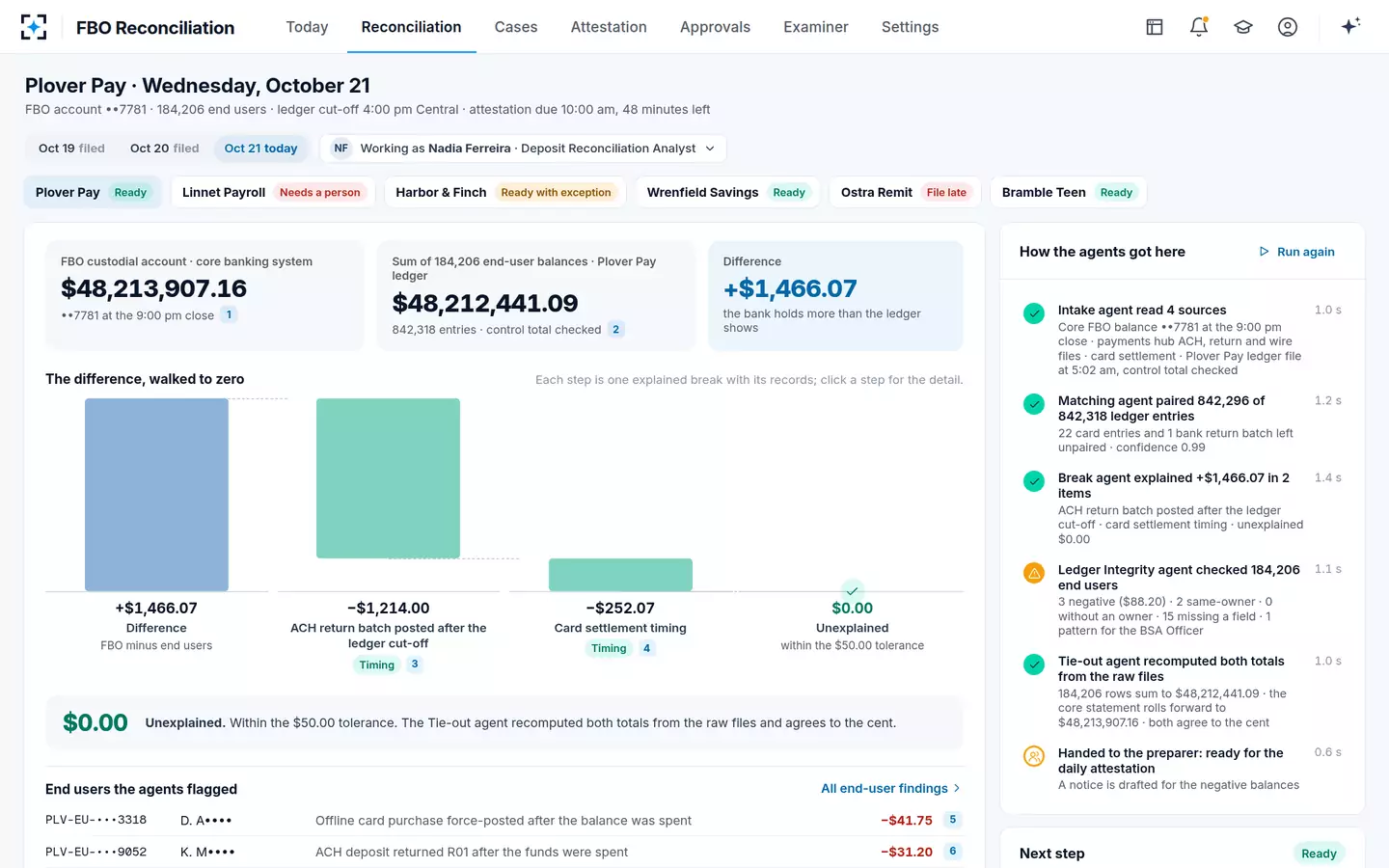Go to the Attestation tab
1389x868 pixels.
point(609,27)
